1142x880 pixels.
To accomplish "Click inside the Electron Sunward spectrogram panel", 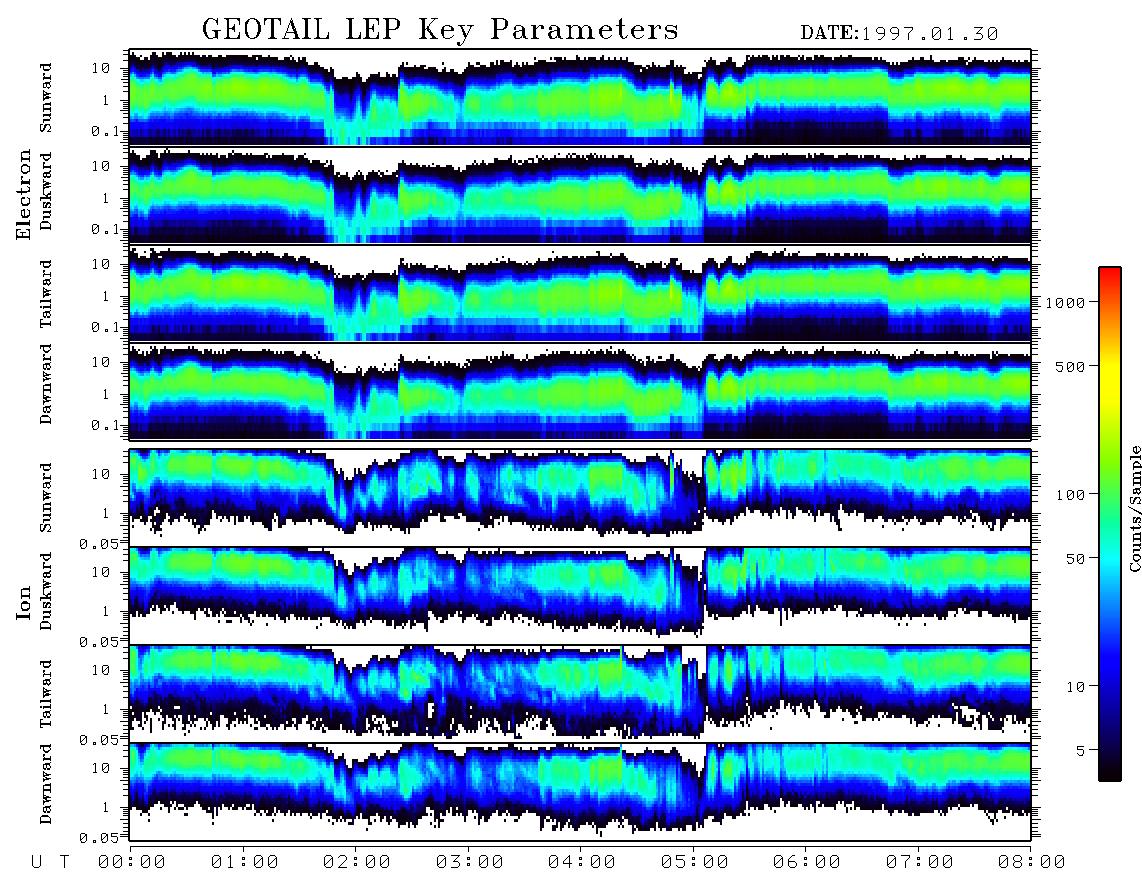I will [580, 97].
